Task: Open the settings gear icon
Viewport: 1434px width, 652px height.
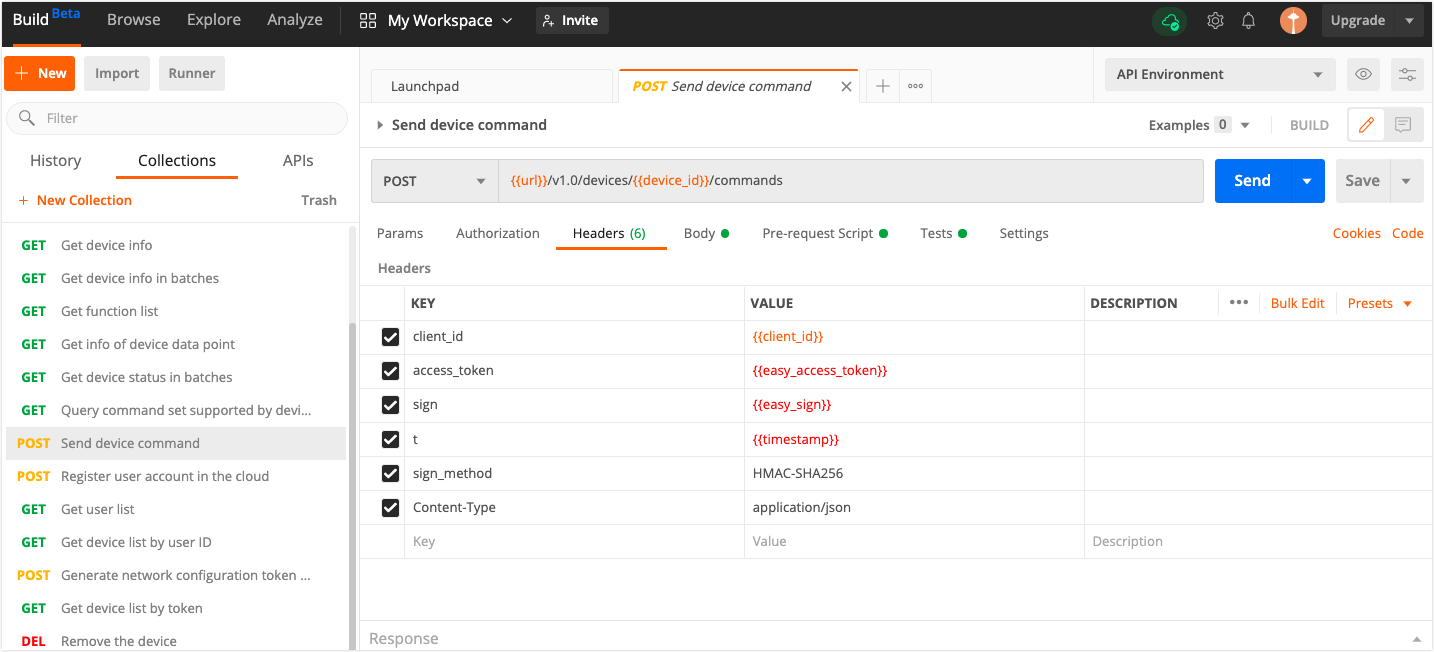Action: 1215,21
